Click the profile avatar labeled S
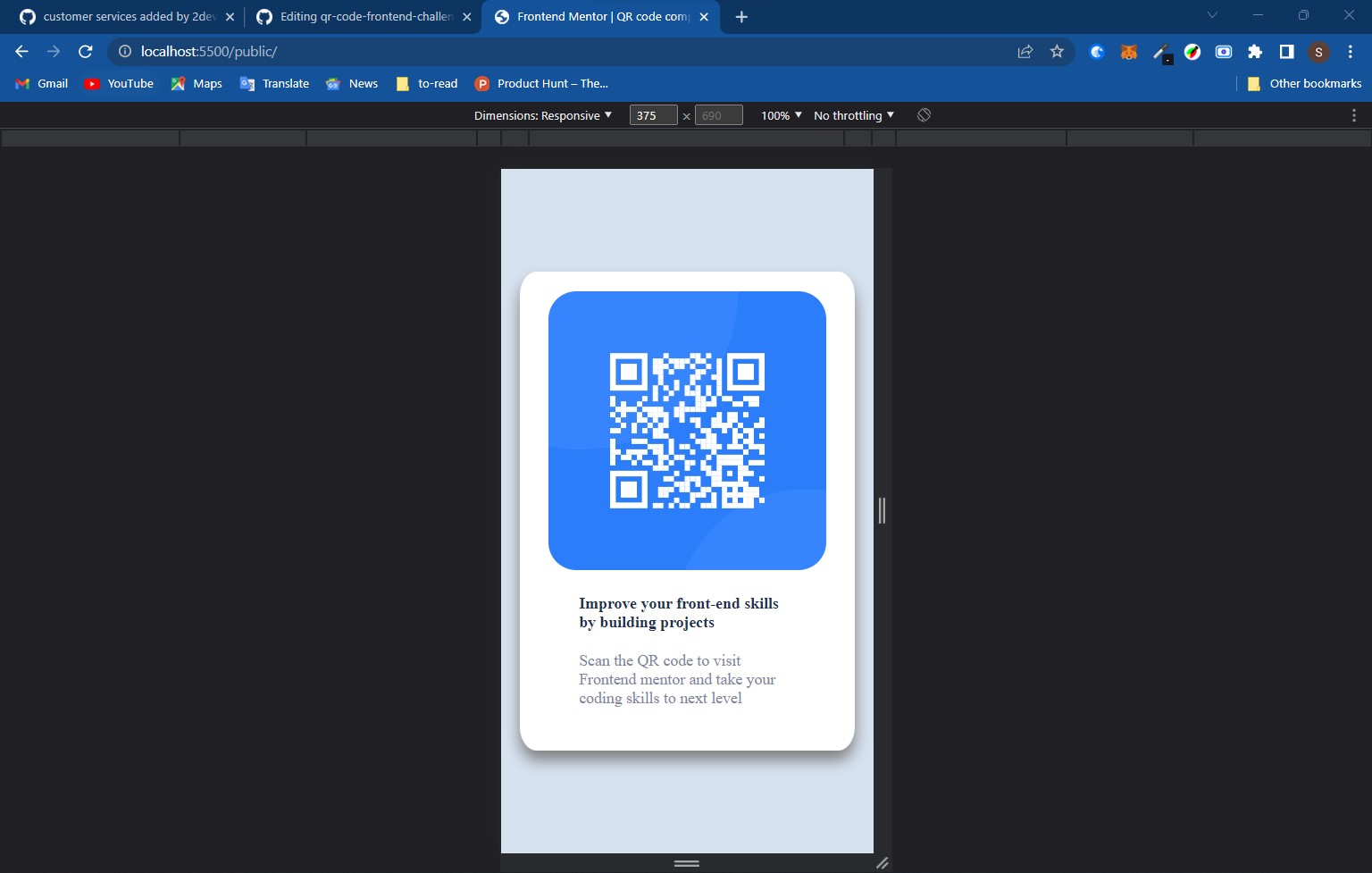 (x=1319, y=52)
